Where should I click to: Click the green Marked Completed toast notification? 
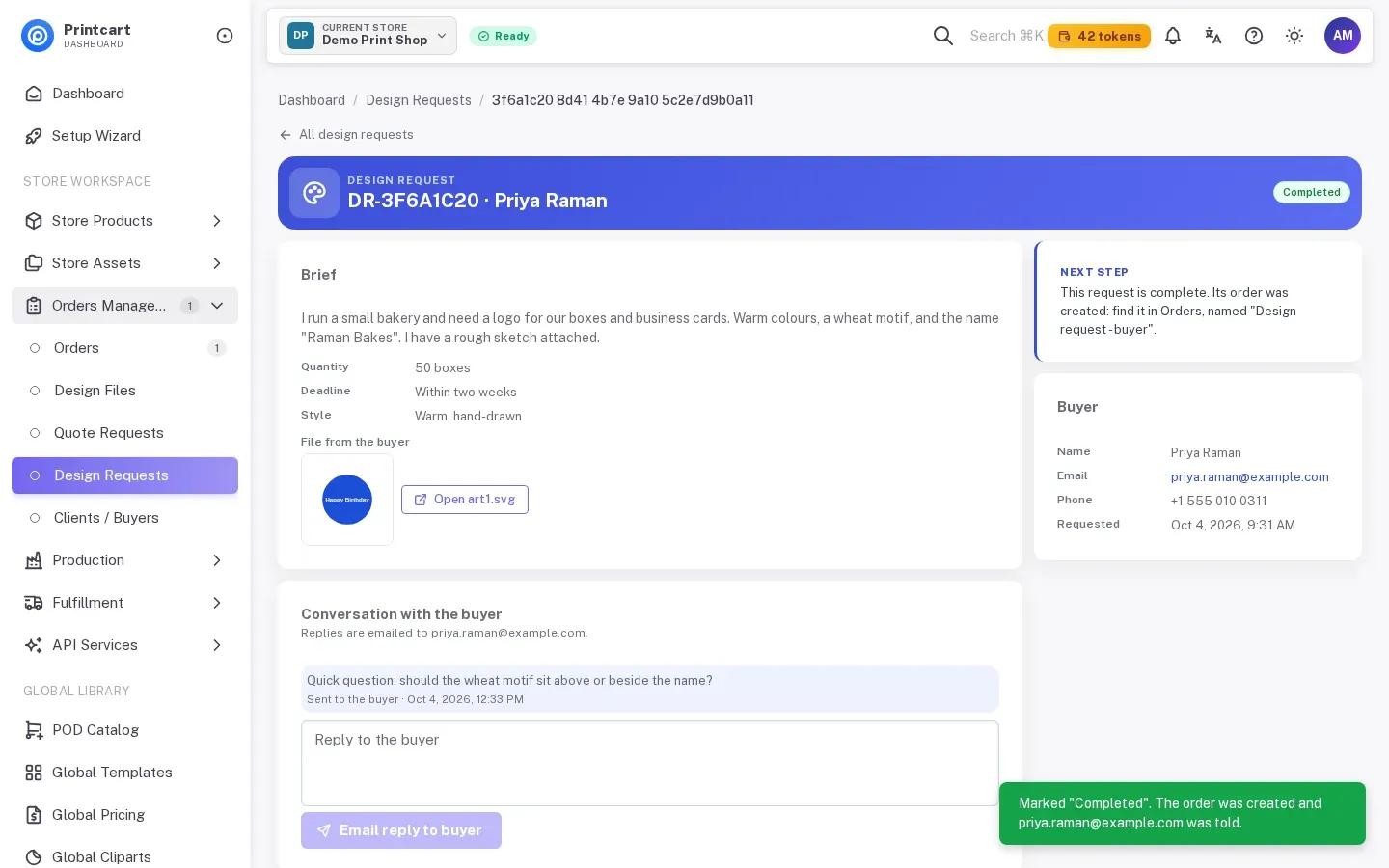tap(1183, 813)
